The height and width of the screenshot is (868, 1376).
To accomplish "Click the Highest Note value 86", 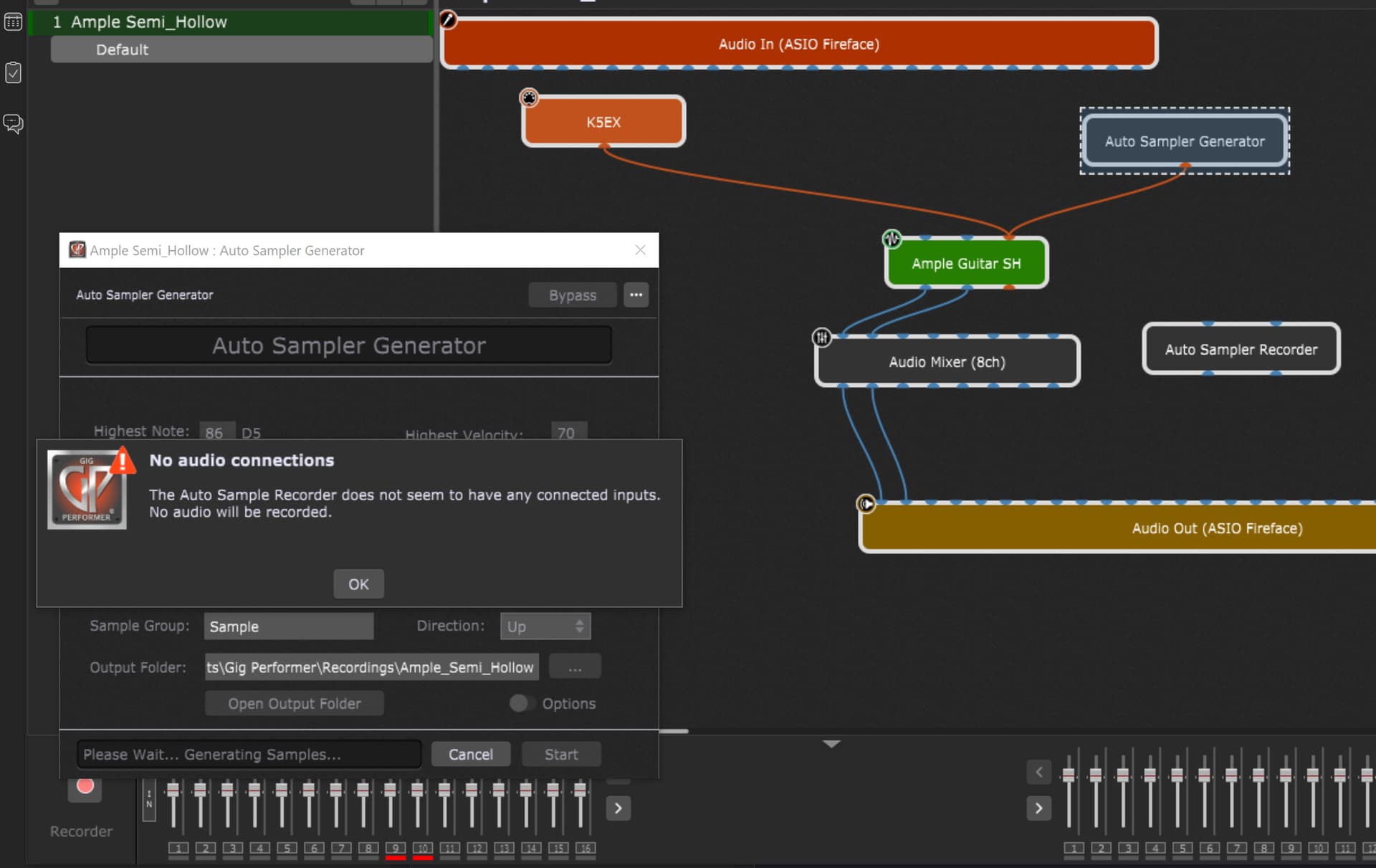I will pyautogui.click(x=216, y=431).
